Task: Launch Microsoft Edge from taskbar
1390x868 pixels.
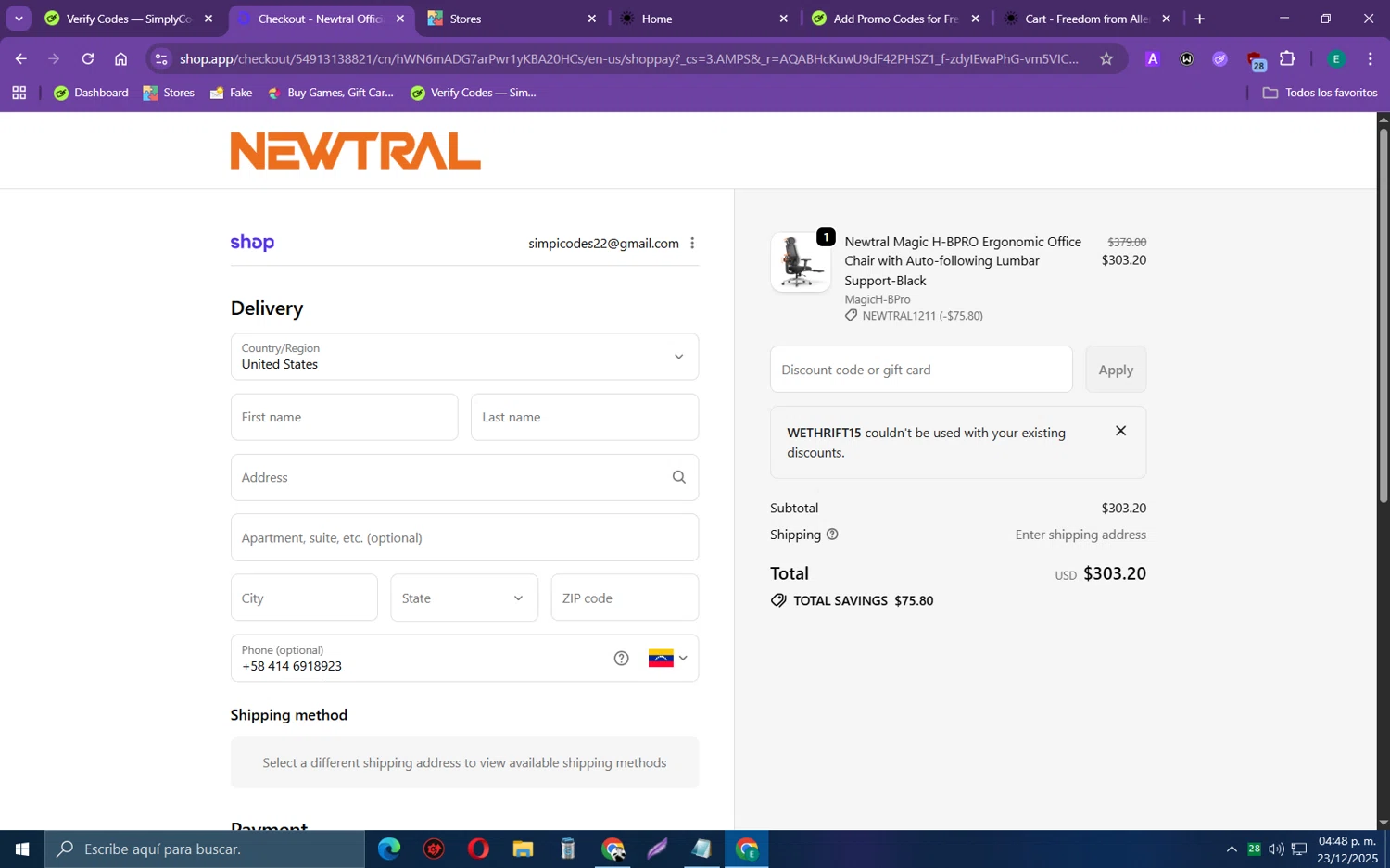Action: click(x=389, y=849)
